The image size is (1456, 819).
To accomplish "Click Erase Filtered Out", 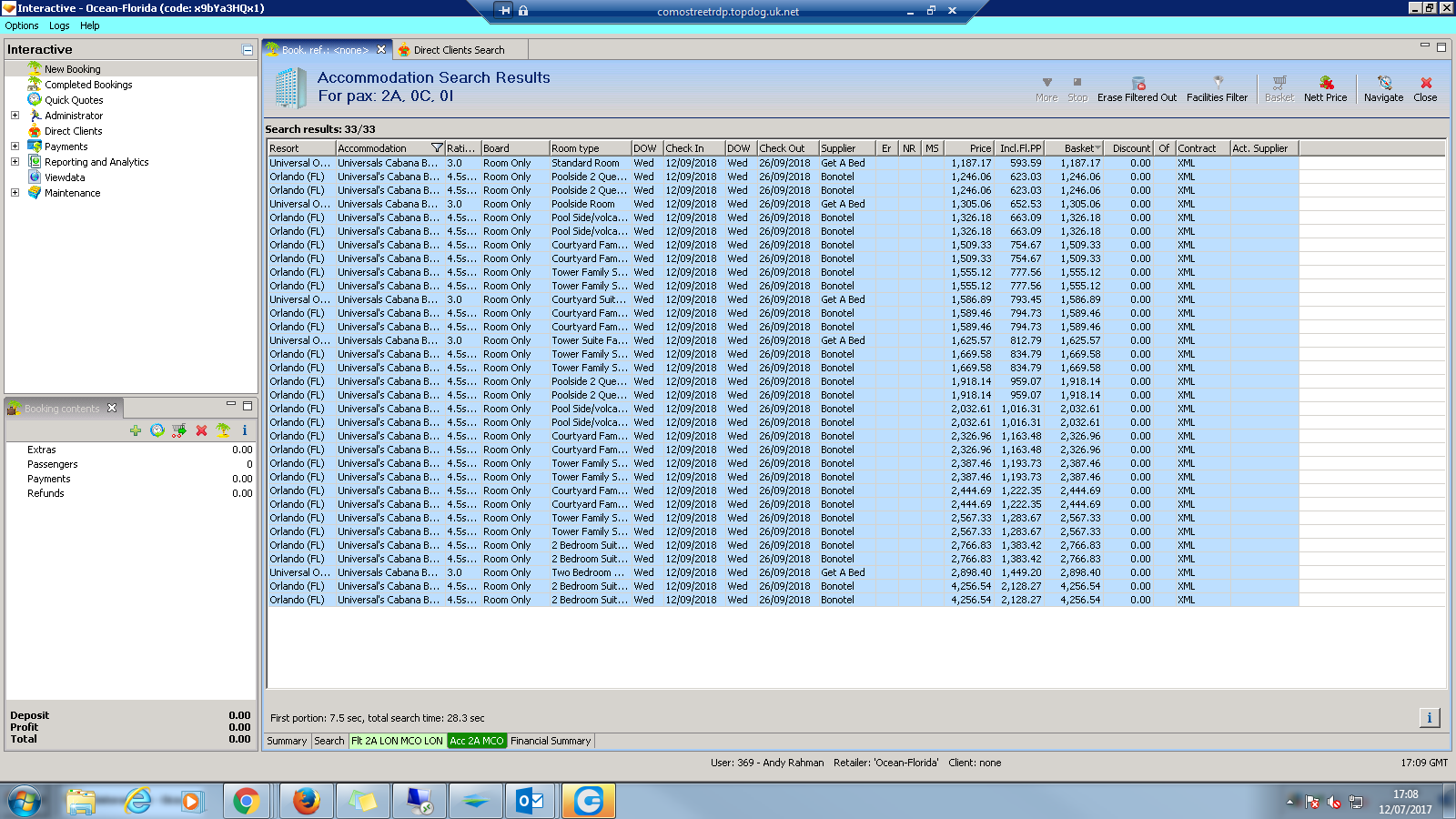I will [x=1137, y=88].
